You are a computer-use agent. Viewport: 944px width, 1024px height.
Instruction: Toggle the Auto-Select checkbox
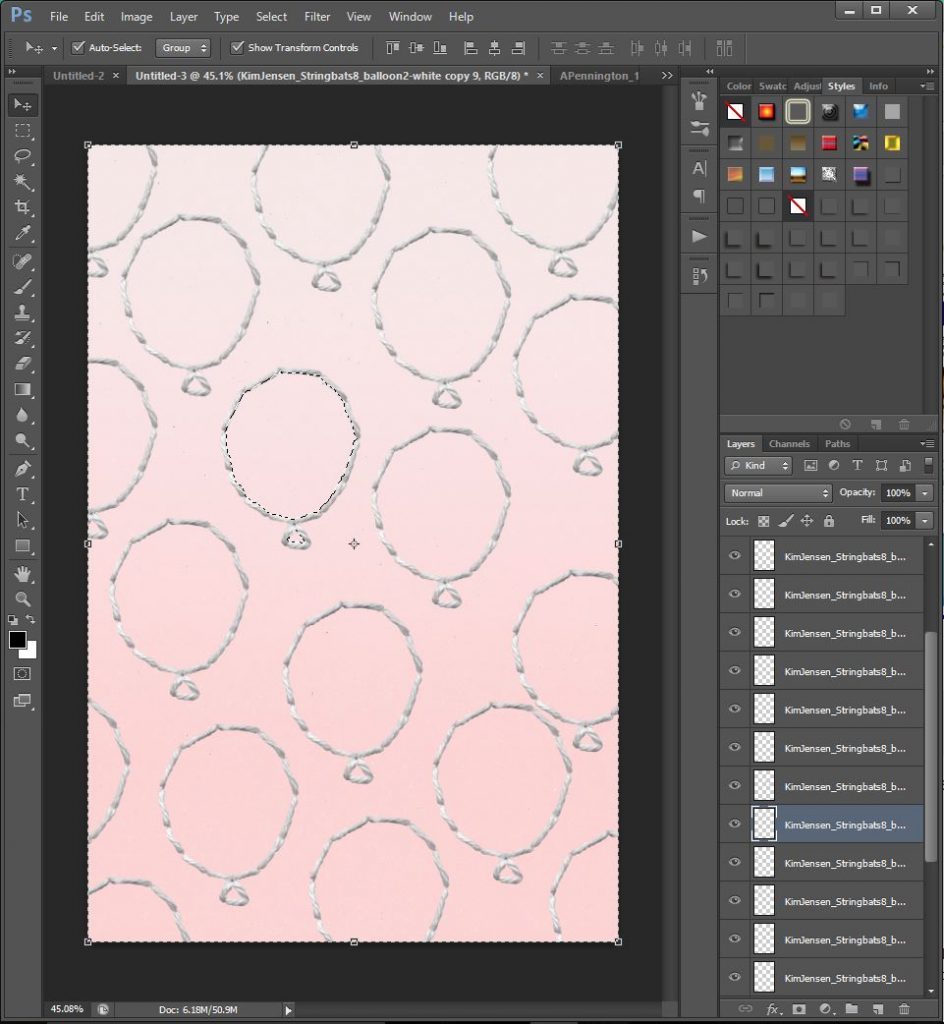(78, 47)
